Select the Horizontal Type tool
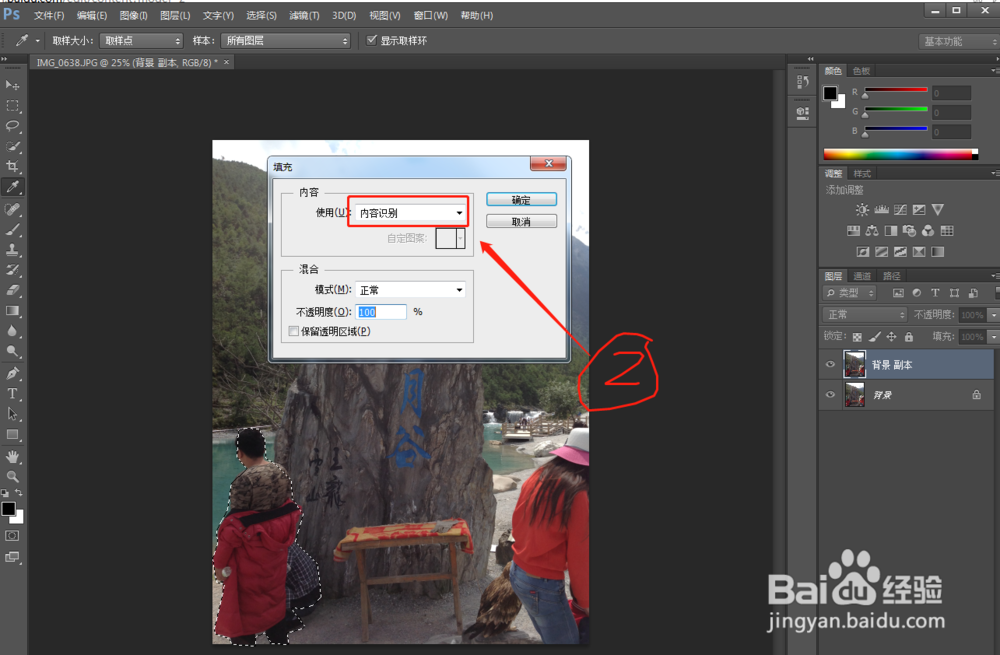This screenshot has height=655, width=1000. [x=12, y=394]
